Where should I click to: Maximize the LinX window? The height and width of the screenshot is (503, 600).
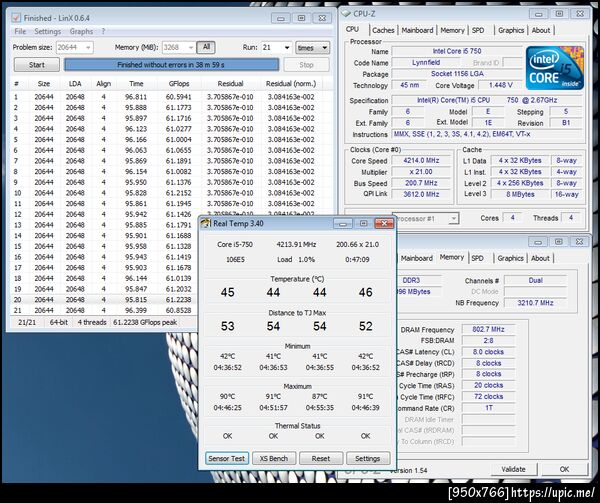[x=301, y=18]
